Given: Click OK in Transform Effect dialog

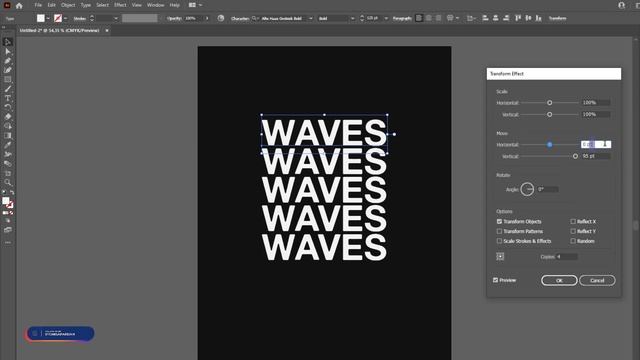Looking at the screenshot, I should click(x=559, y=280).
